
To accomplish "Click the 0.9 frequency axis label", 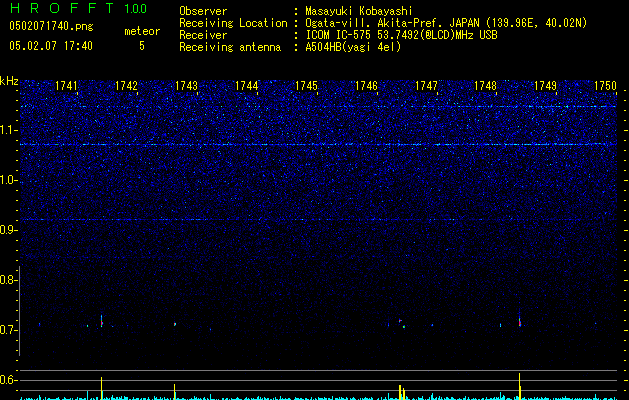I will point(8,230).
